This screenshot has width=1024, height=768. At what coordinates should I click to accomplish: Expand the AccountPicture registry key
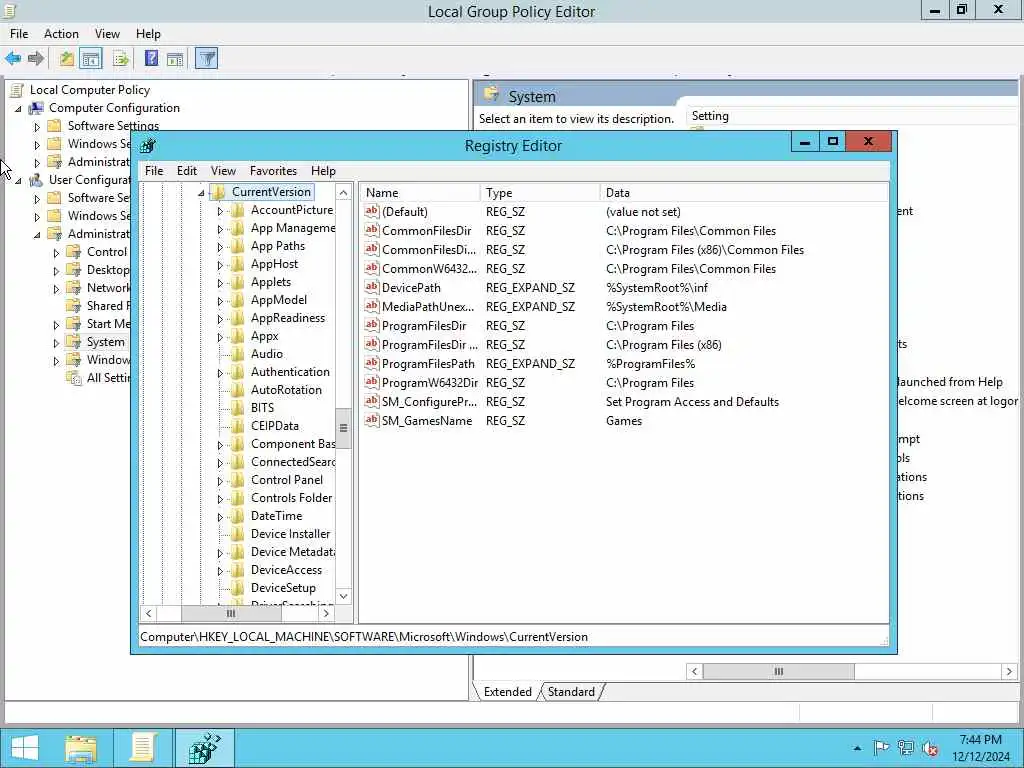click(x=220, y=211)
